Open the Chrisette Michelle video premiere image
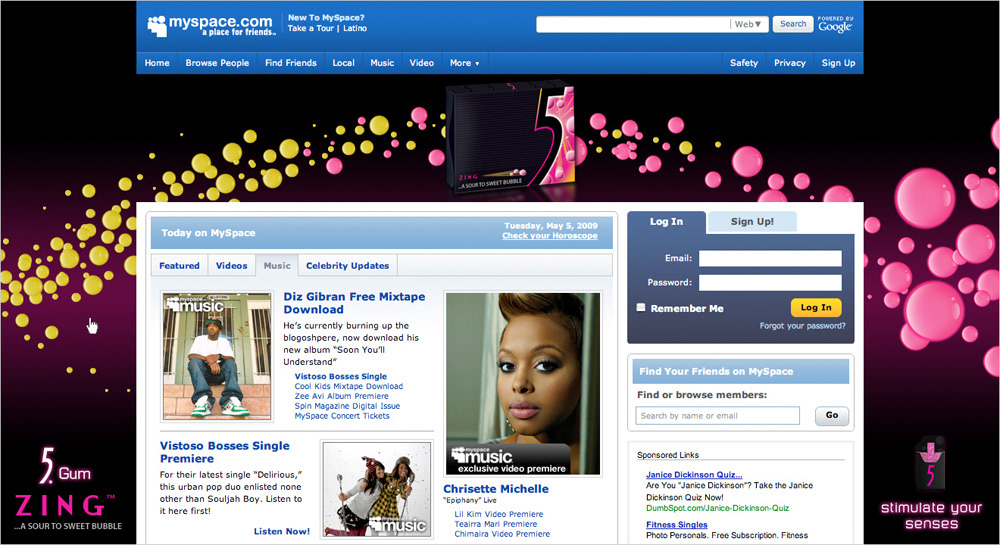The height and width of the screenshot is (545, 1000). click(523, 384)
